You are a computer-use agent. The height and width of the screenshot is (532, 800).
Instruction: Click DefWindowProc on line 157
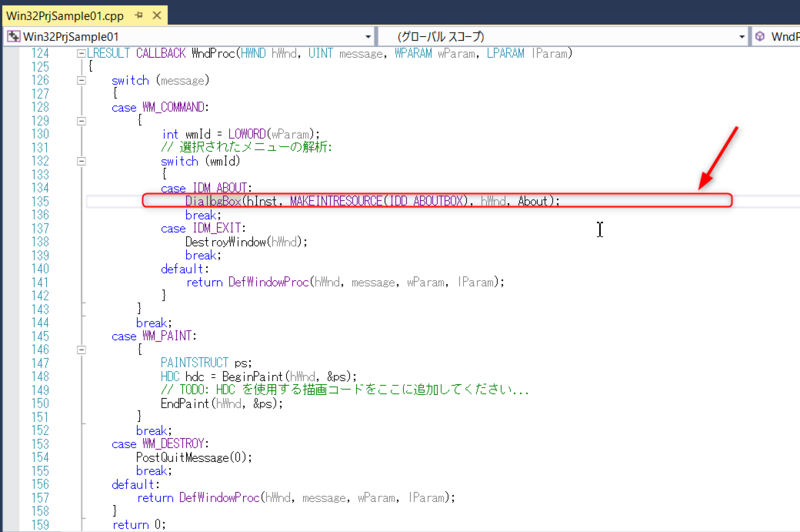(x=219, y=498)
